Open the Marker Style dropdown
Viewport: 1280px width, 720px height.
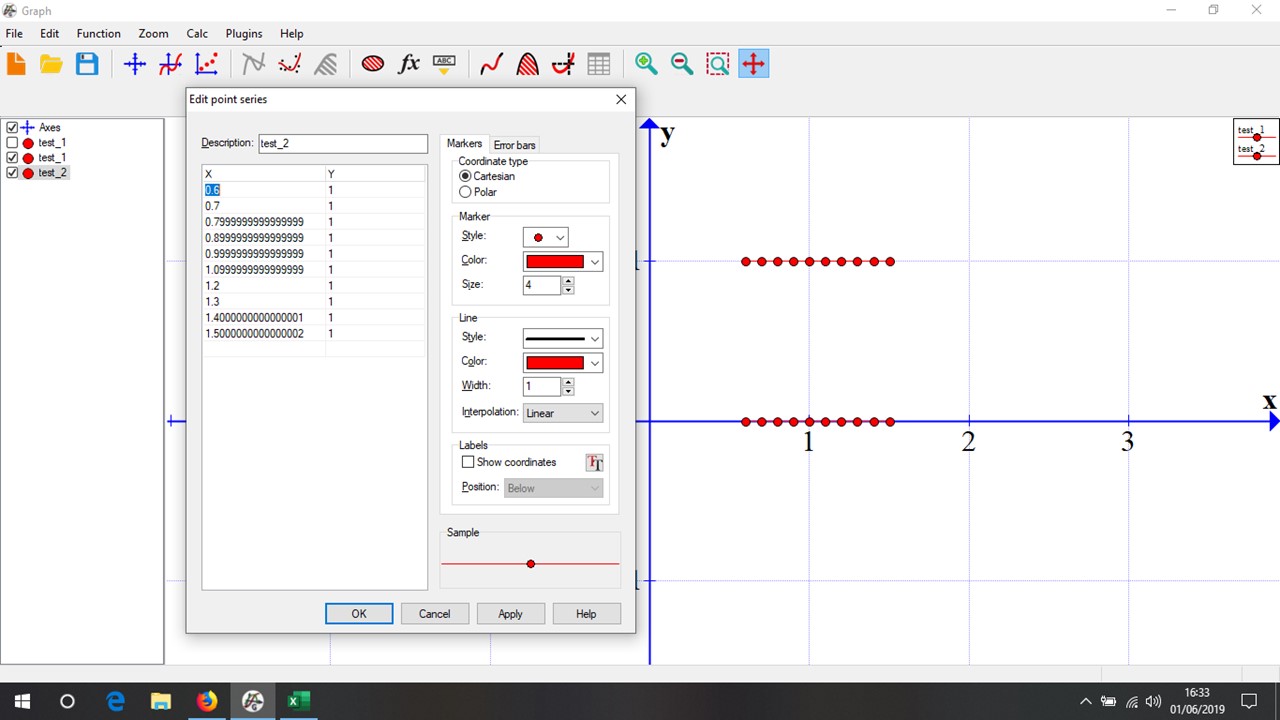pos(545,237)
